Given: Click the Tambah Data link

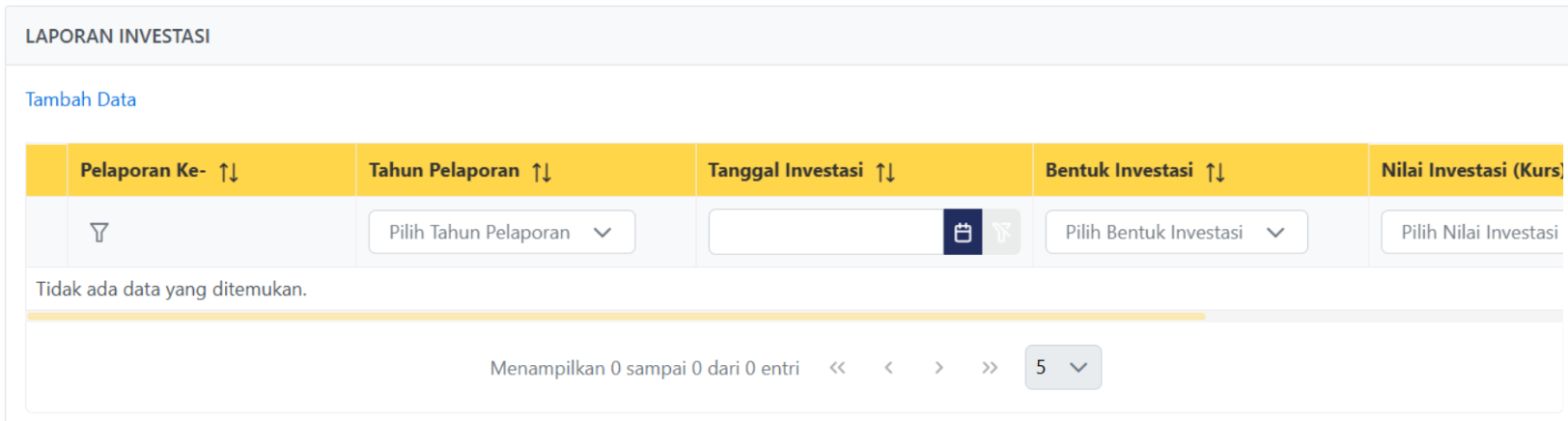Looking at the screenshot, I should [x=80, y=99].
